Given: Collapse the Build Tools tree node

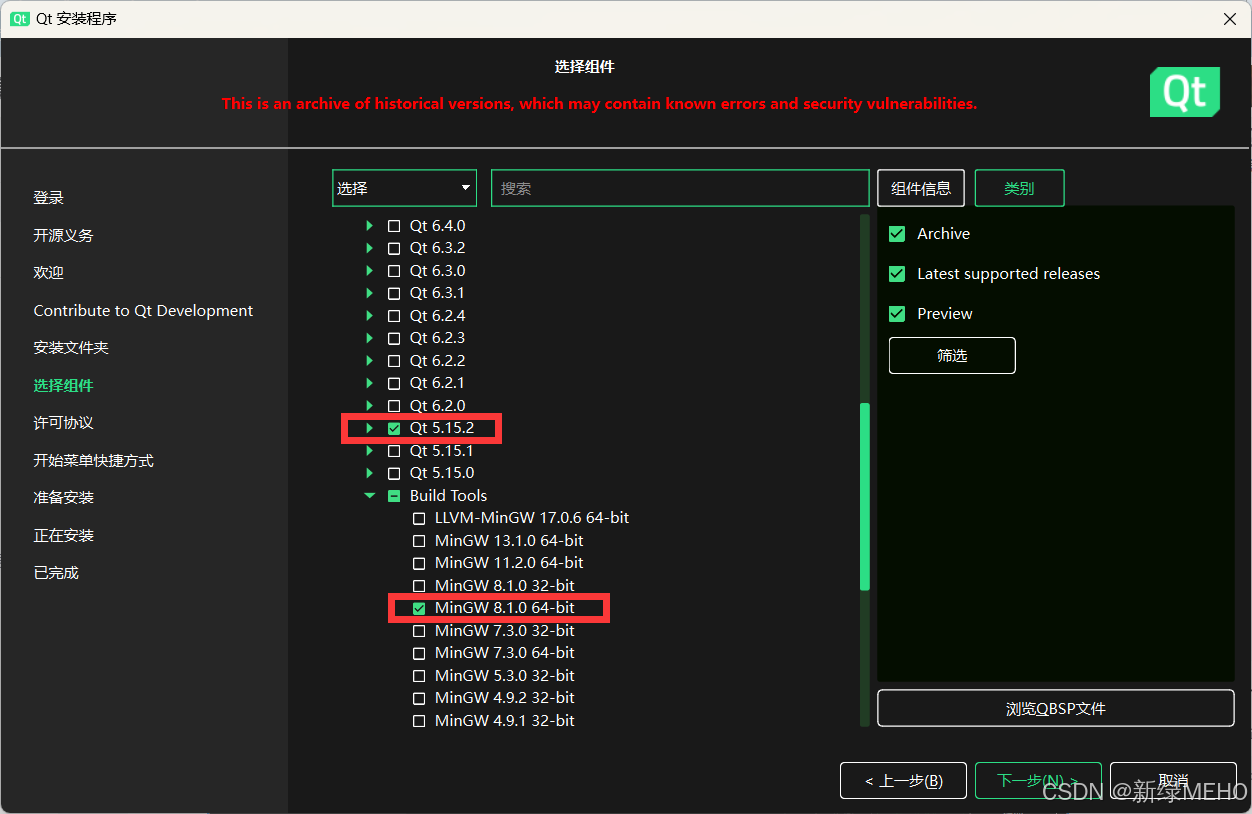Looking at the screenshot, I should point(369,496).
